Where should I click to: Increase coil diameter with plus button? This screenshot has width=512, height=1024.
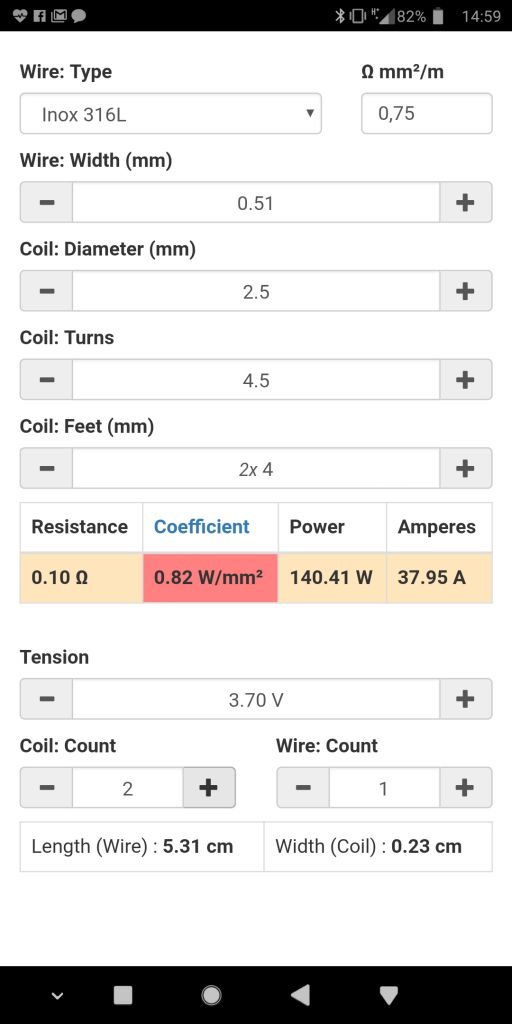pos(465,291)
